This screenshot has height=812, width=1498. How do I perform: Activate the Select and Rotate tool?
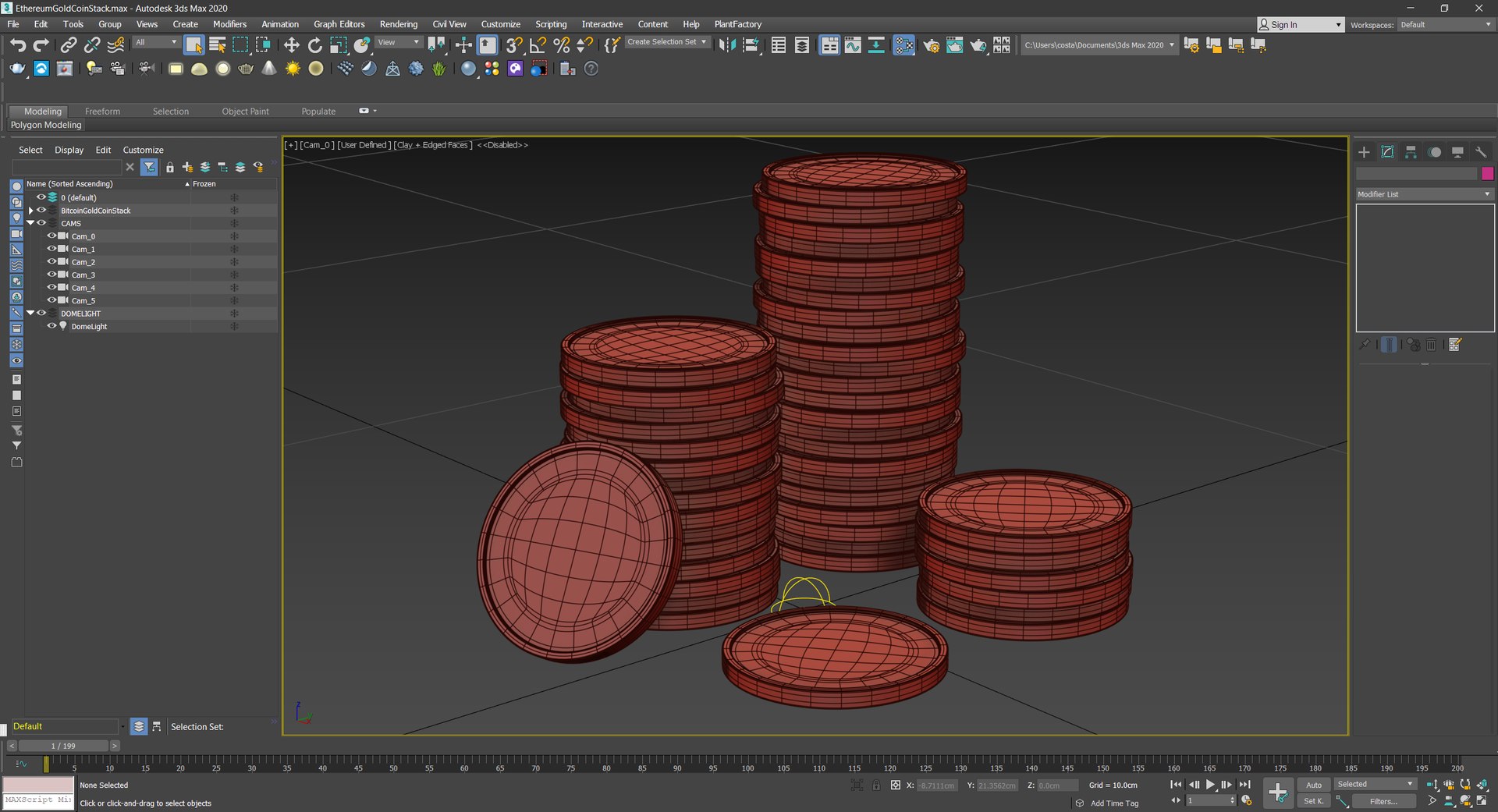[314, 45]
